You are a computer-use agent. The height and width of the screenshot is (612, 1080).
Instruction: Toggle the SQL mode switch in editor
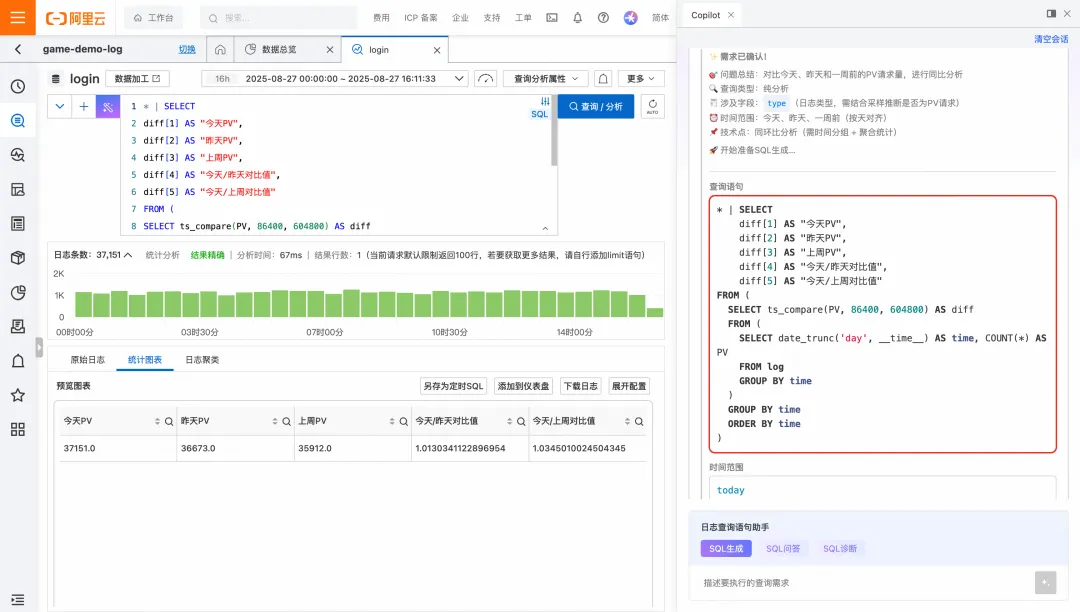[539, 107]
